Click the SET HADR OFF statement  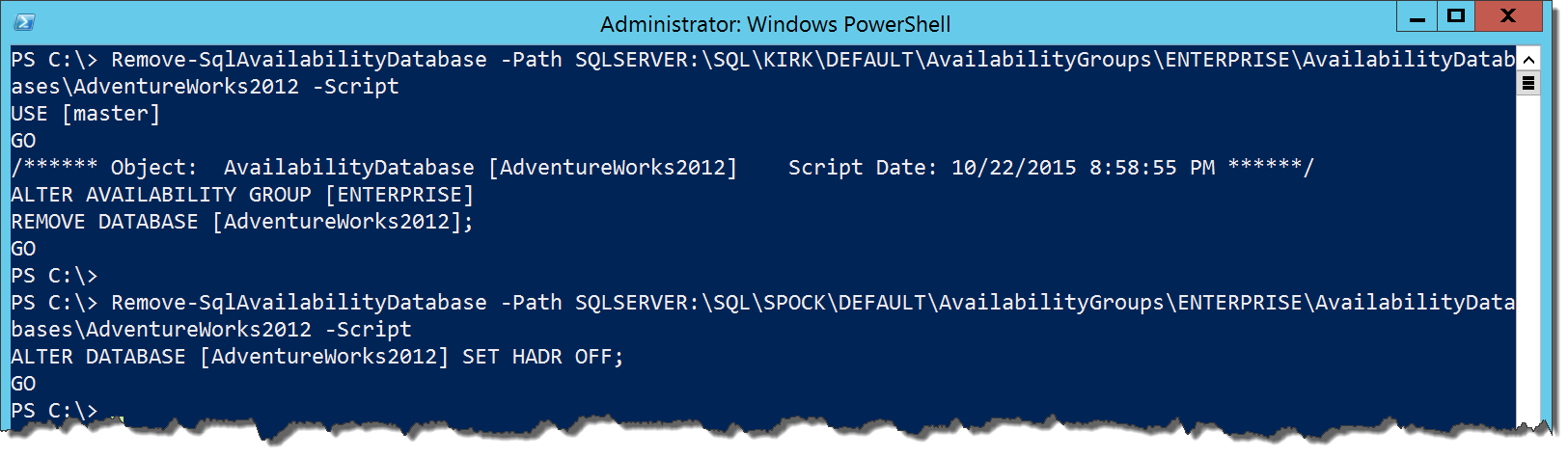pos(543,357)
